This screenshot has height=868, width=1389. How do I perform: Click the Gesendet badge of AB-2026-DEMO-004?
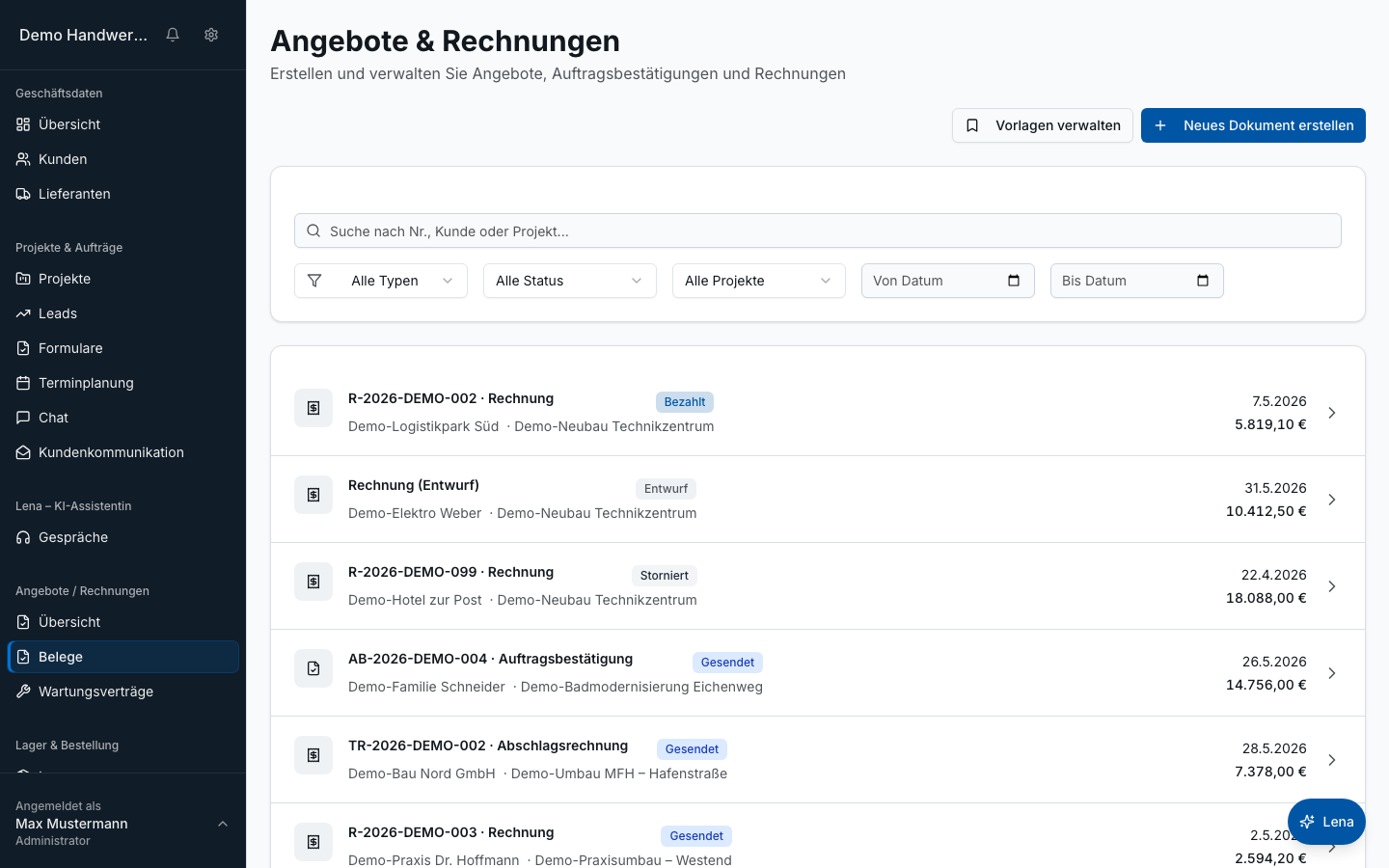727,663
